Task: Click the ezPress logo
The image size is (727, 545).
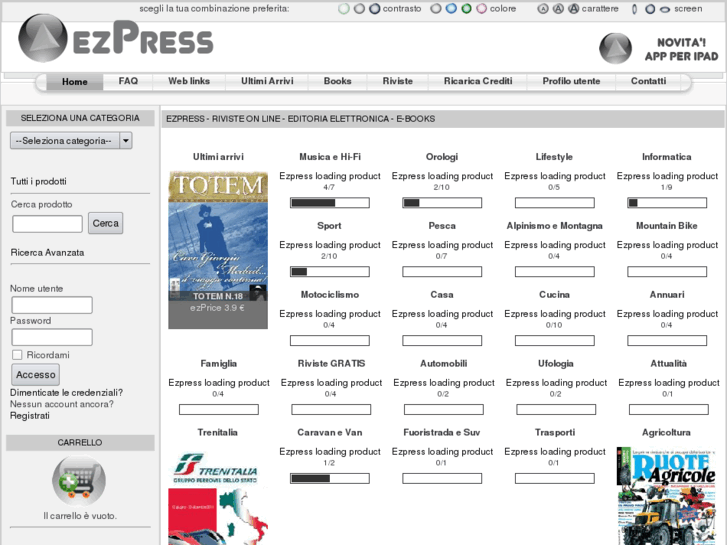Action: 116,39
